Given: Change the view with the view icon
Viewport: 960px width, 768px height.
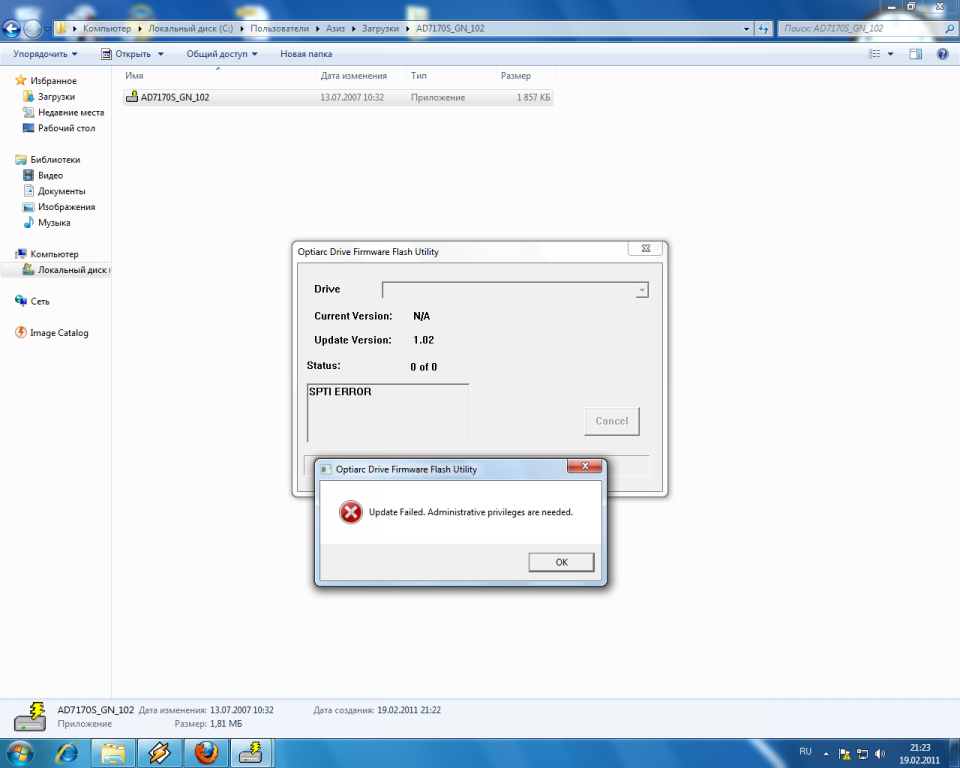Looking at the screenshot, I should (x=874, y=54).
